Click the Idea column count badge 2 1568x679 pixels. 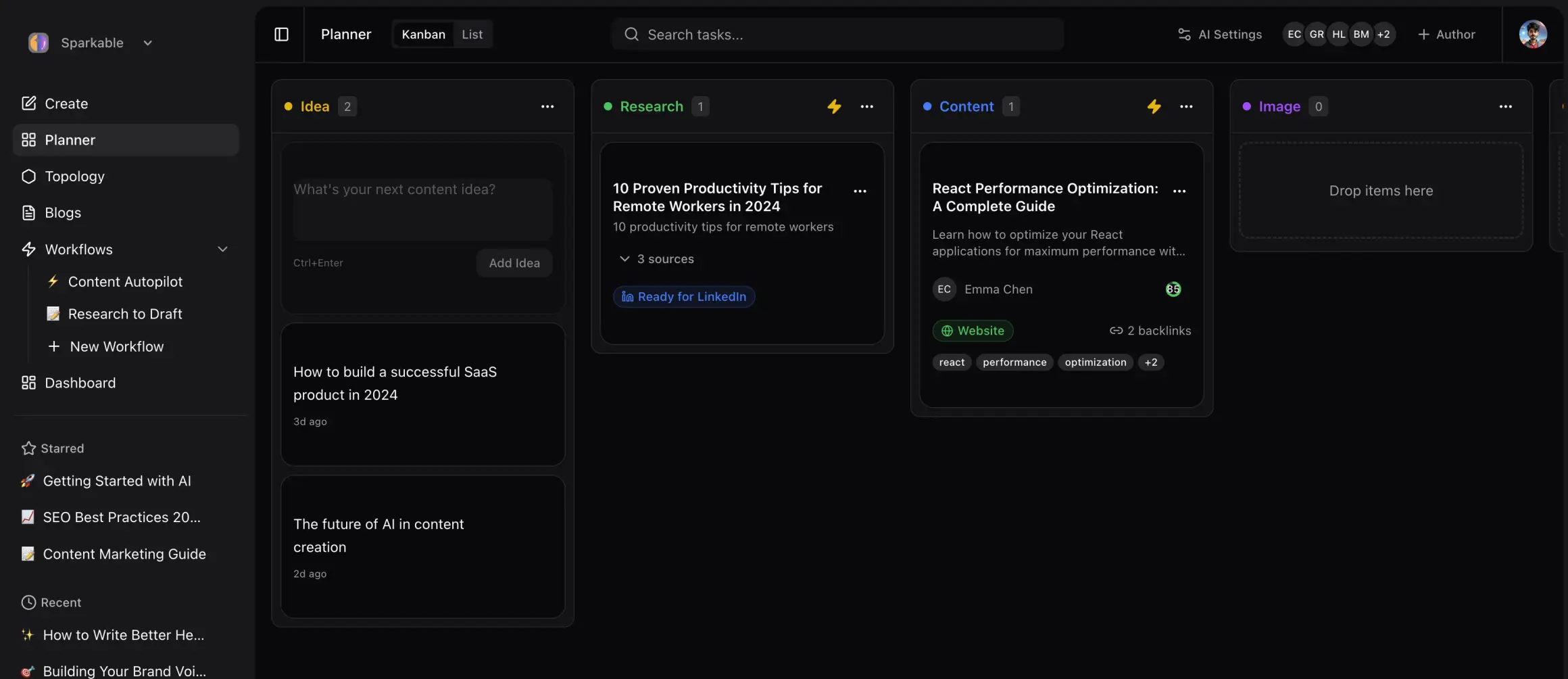[x=347, y=107]
